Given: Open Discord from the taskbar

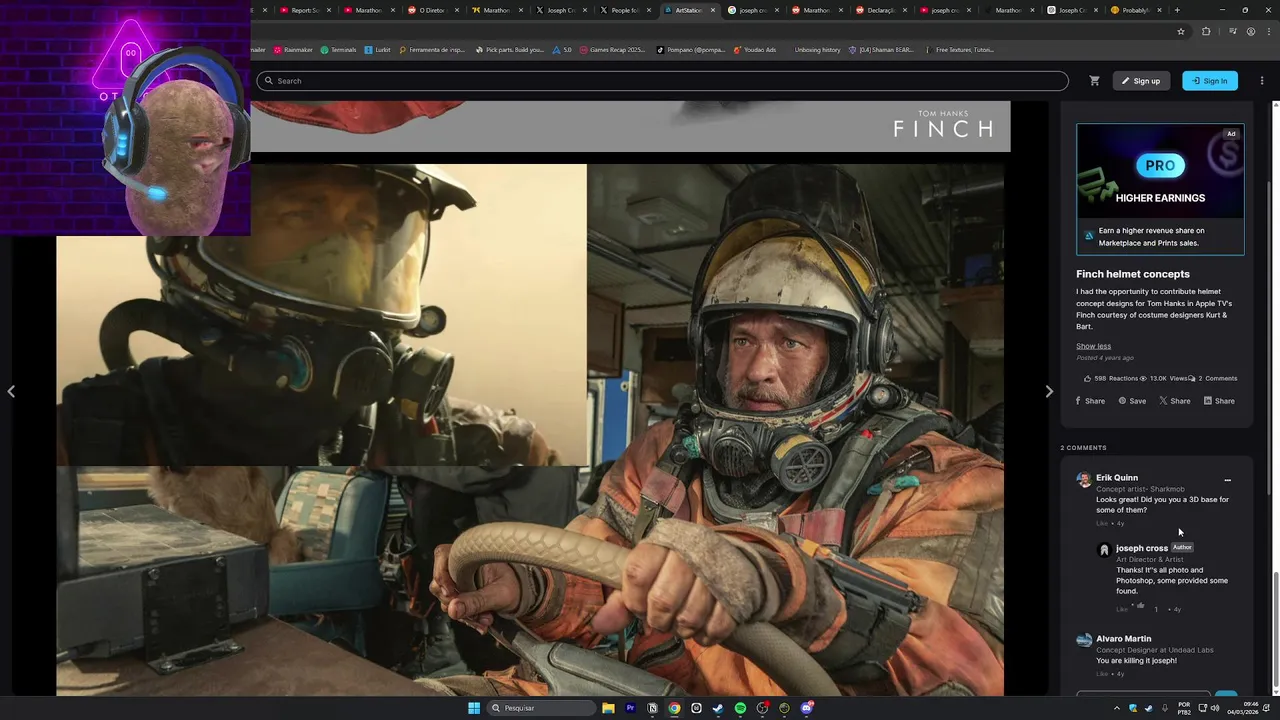Looking at the screenshot, I should pyautogui.click(x=806, y=708).
